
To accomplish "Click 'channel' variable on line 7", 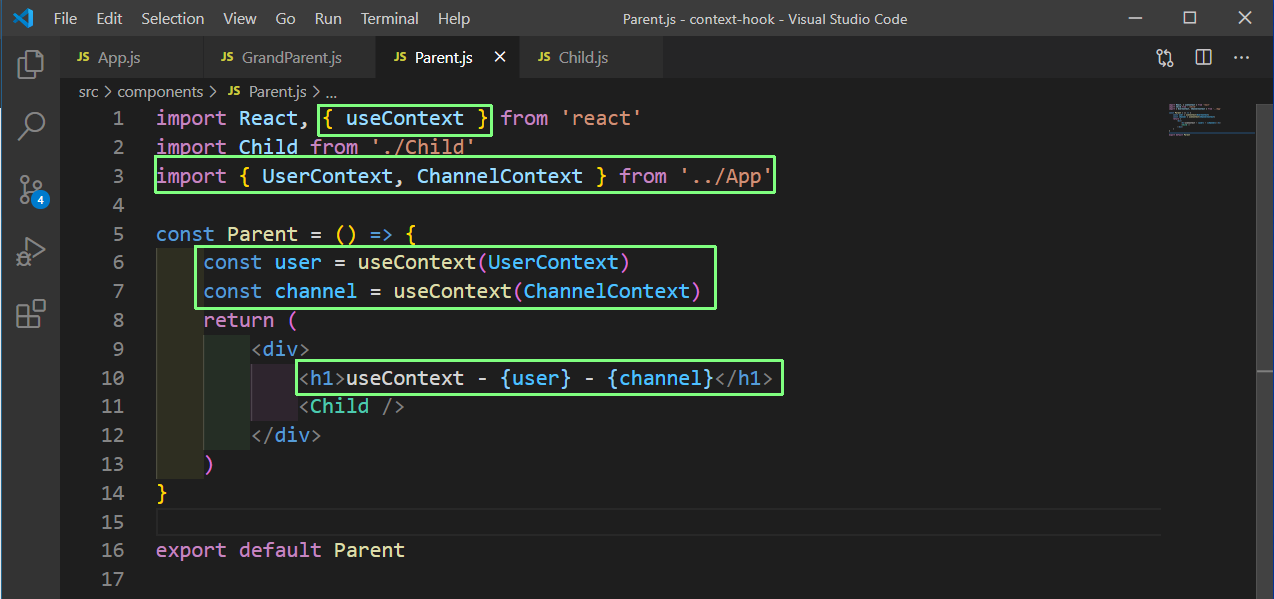I will [x=315, y=292].
